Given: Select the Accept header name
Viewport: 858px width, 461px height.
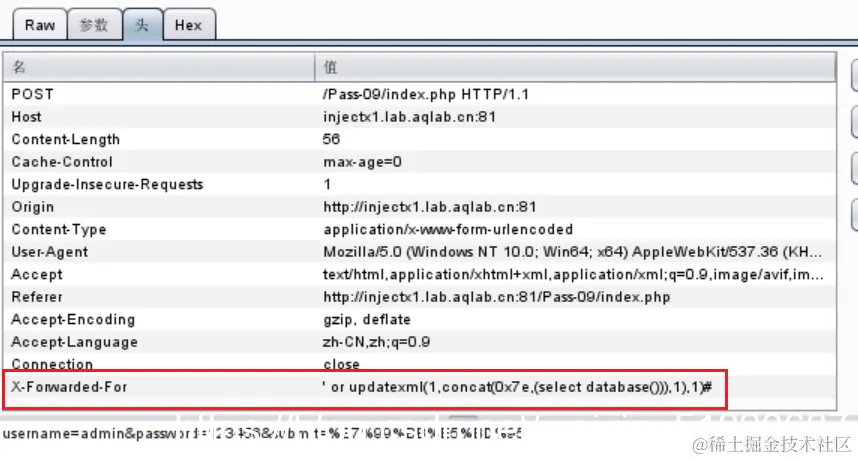Looking at the screenshot, I should [x=37, y=274].
